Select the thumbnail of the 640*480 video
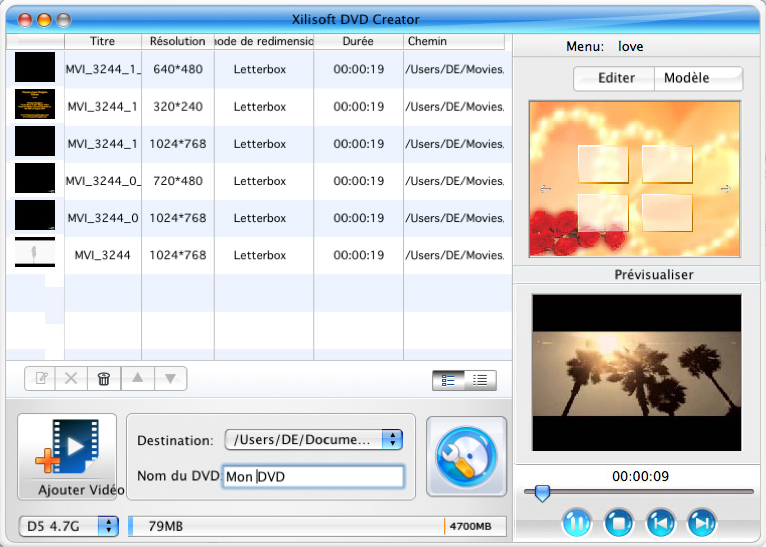 click(35, 67)
